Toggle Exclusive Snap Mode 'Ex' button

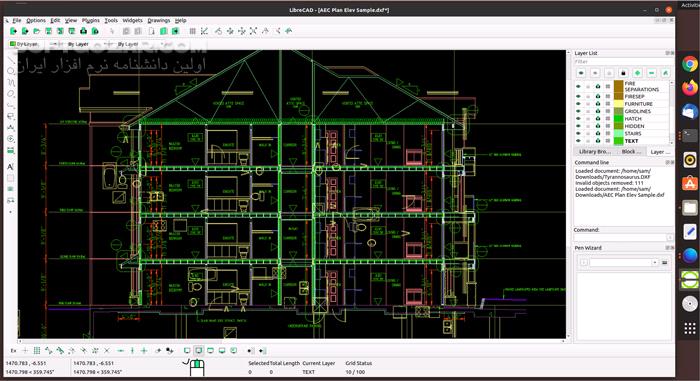tap(13, 351)
